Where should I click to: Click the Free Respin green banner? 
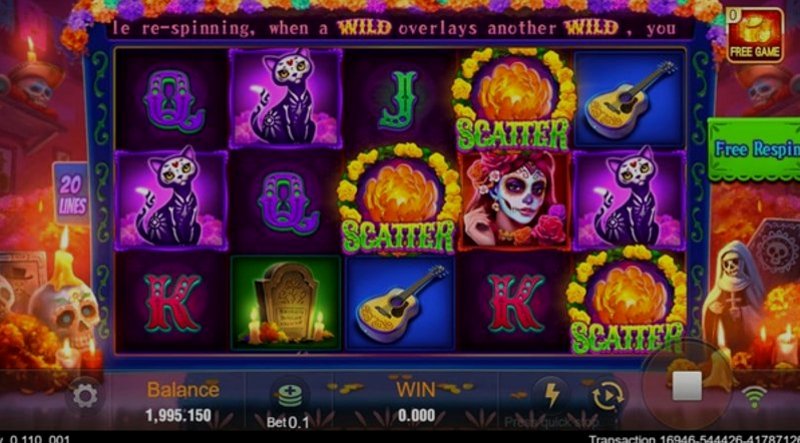pyautogui.click(x=754, y=149)
